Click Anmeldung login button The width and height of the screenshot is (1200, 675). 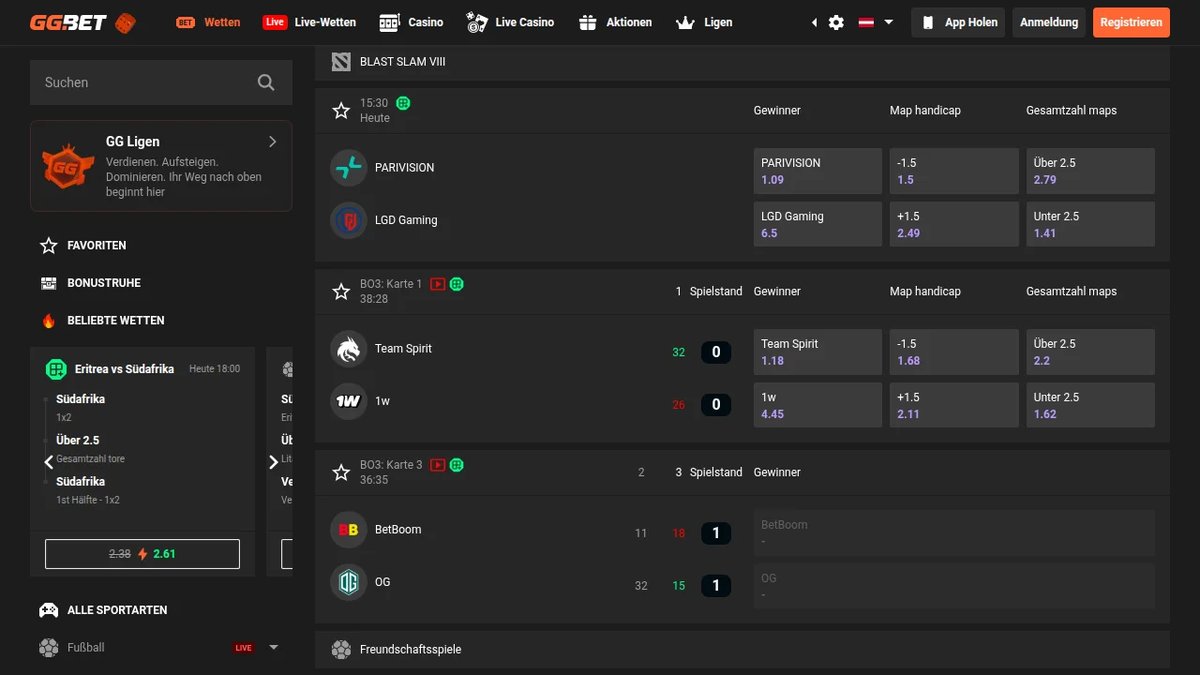(x=1049, y=22)
